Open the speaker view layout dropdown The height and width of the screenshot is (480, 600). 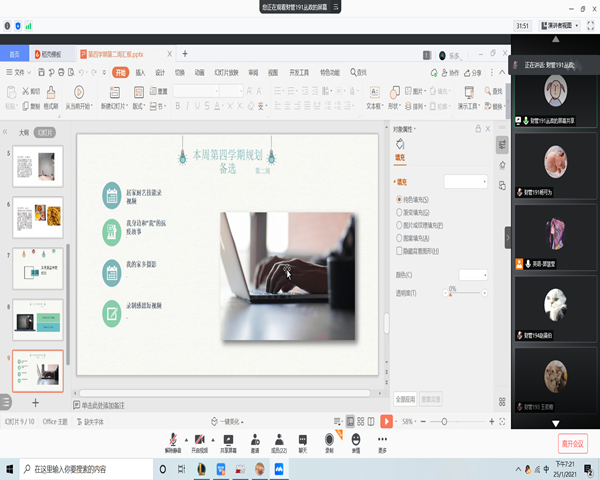point(560,26)
